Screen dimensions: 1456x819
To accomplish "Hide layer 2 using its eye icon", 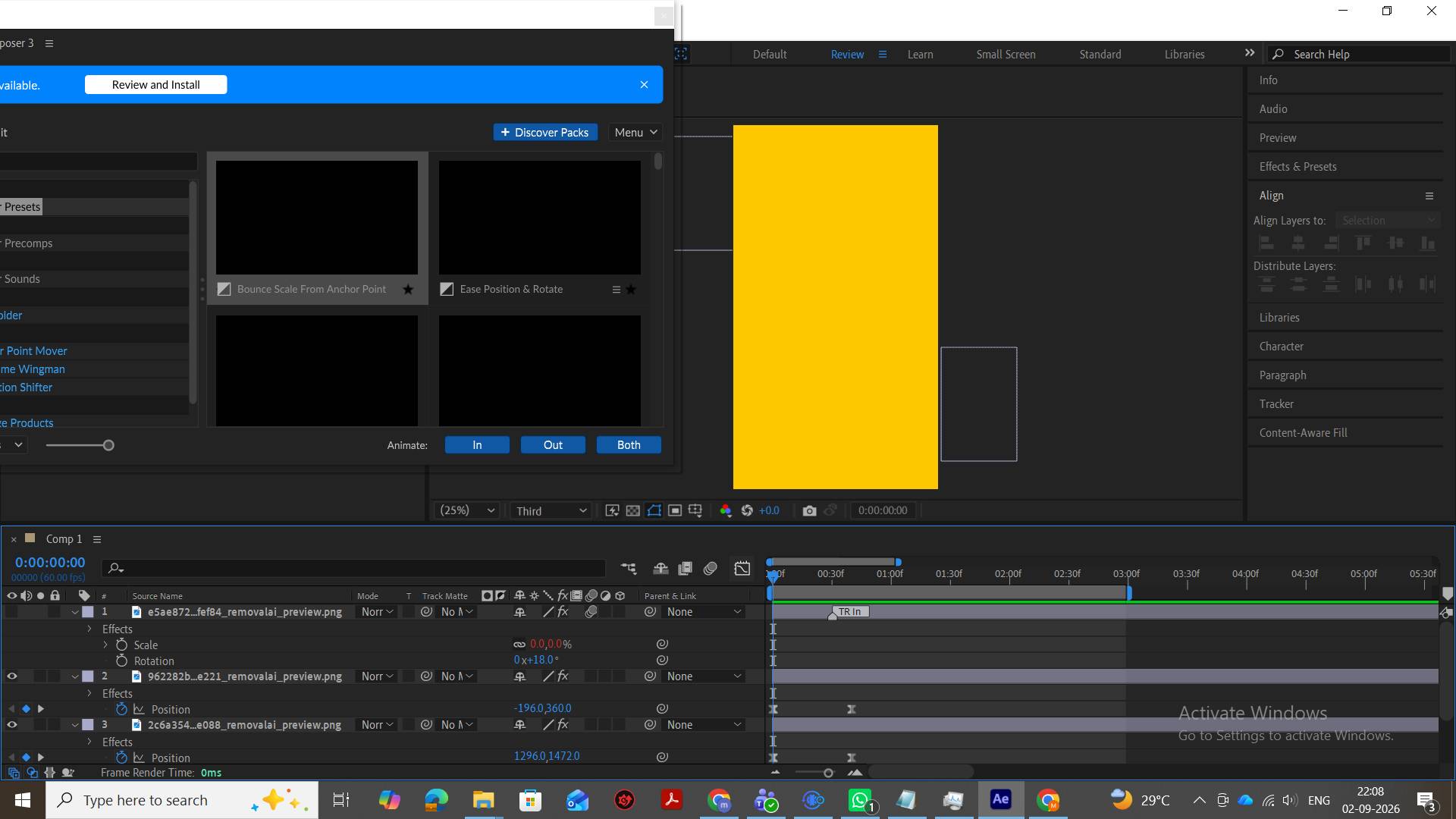I will (12, 676).
